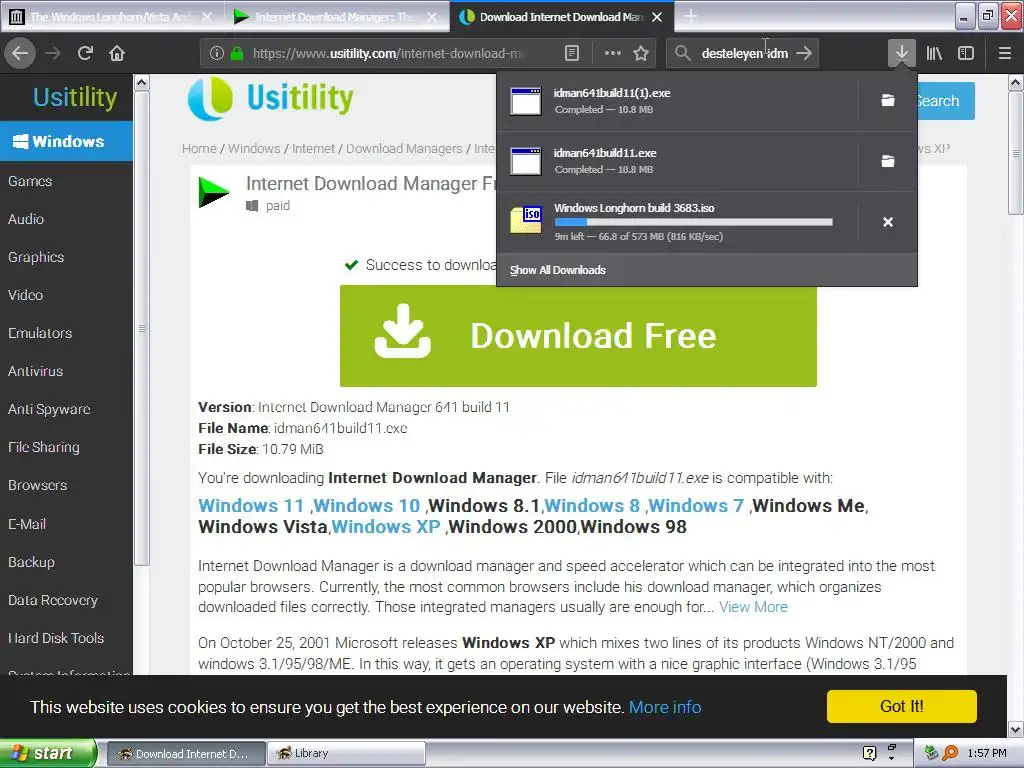
Task: Click the sidebar scrollbar up arrow
Action: click(x=141, y=83)
